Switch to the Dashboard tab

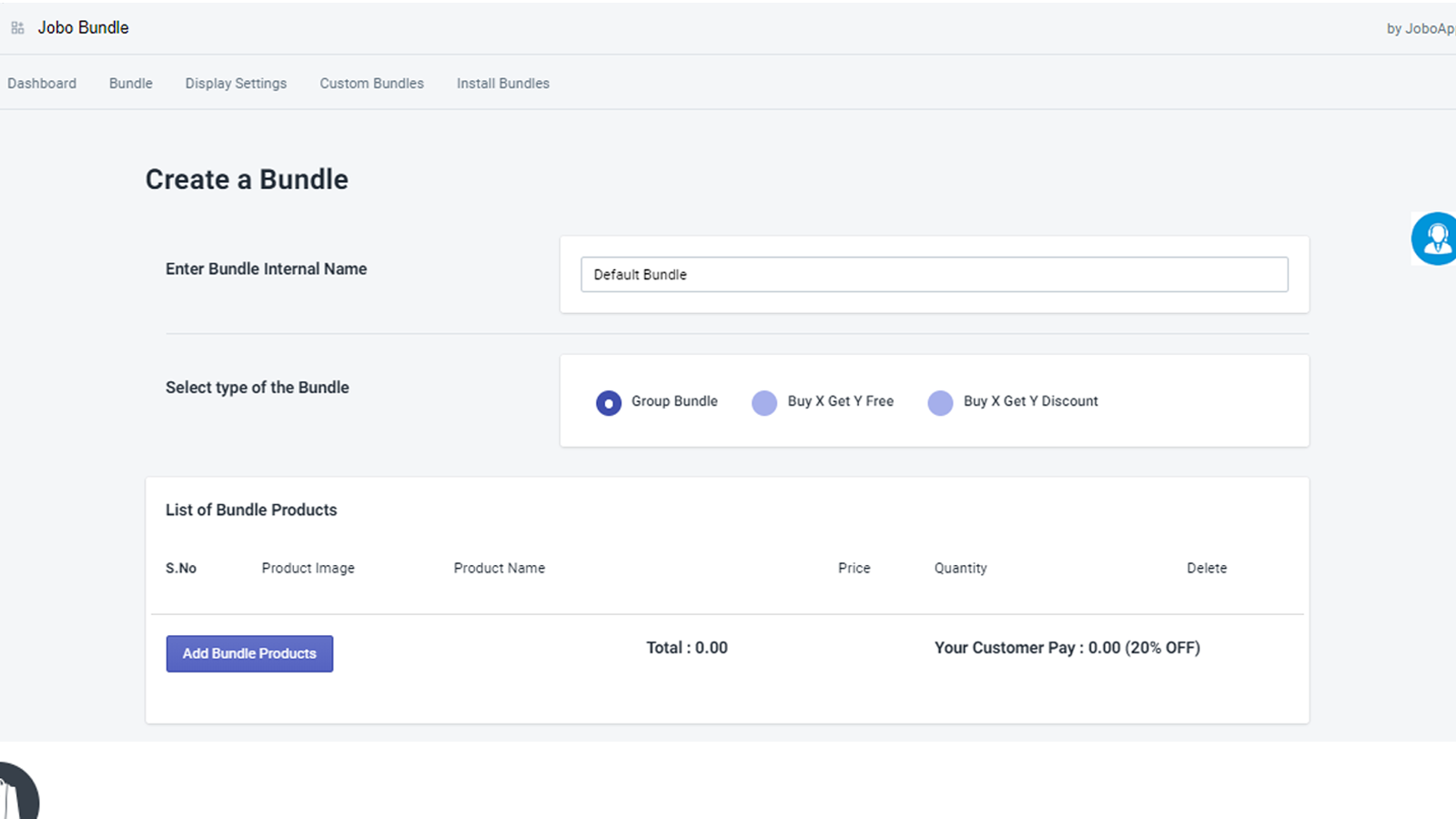click(42, 83)
